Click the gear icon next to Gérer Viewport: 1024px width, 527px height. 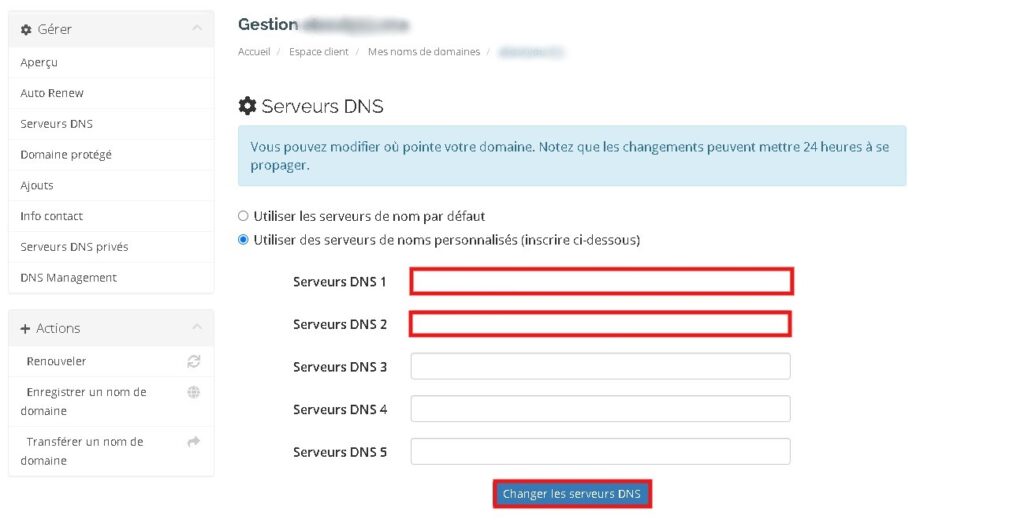point(26,30)
